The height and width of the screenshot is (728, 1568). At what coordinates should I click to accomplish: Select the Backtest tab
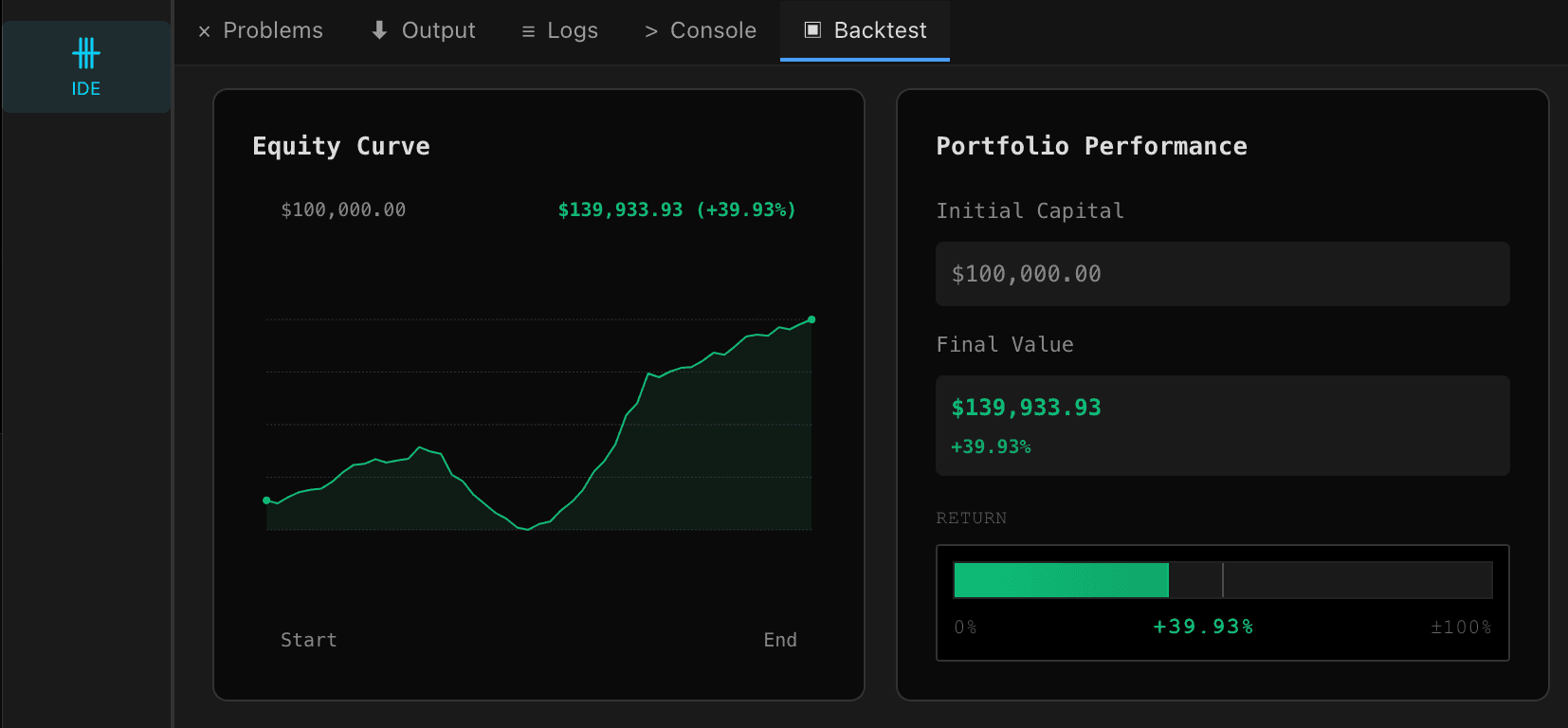click(x=865, y=30)
